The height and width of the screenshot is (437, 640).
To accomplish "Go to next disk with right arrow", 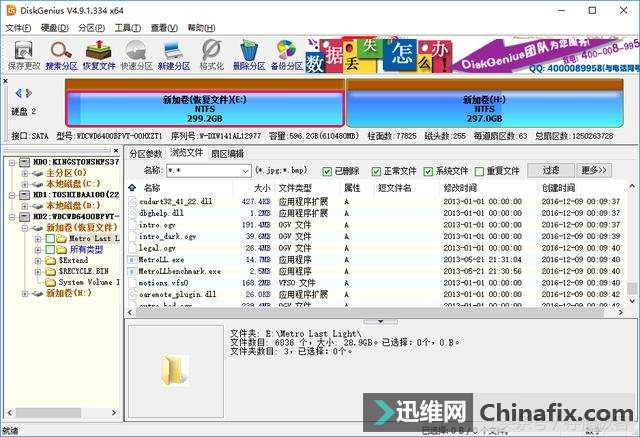I will [x=29, y=93].
